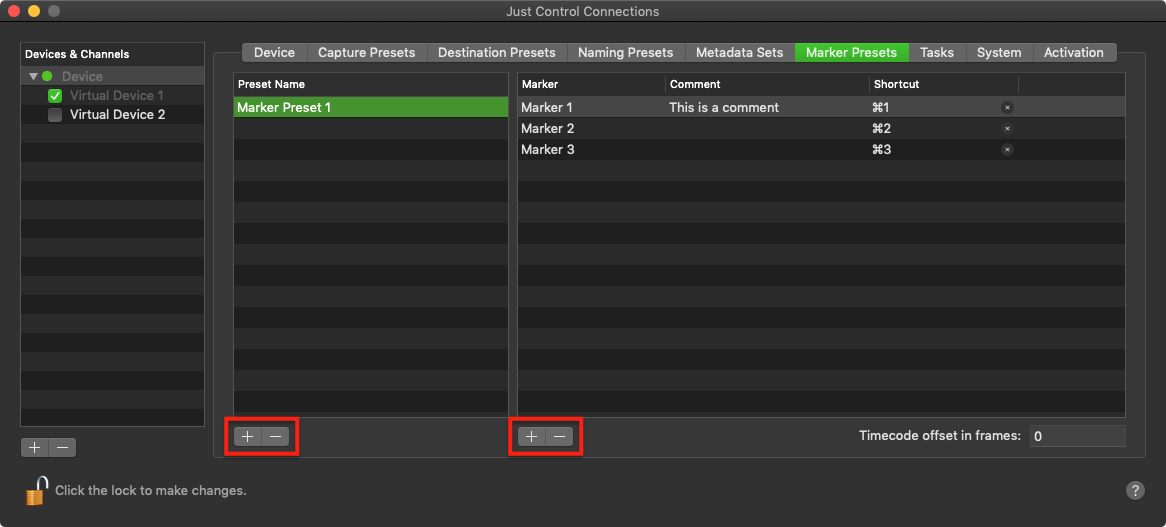The width and height of the screenshot is (1166, 527).
Task: Select Virtual Device 2 in device list
Action: [x=117, y=114]
